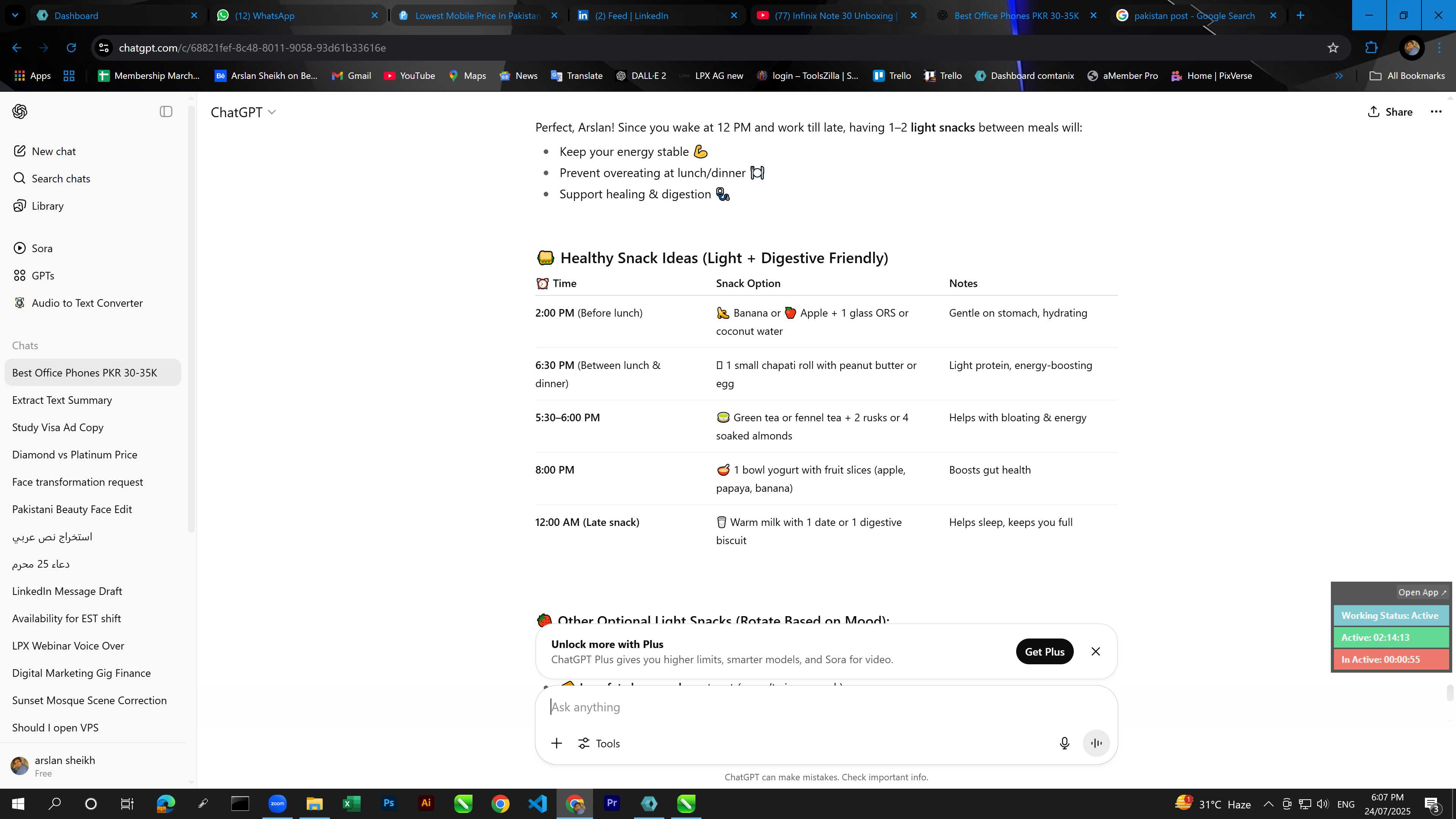The height and width of the screenshot is (819, 1456).
Task: Open the conversation options ellipsis menu
Action: 1436,112
